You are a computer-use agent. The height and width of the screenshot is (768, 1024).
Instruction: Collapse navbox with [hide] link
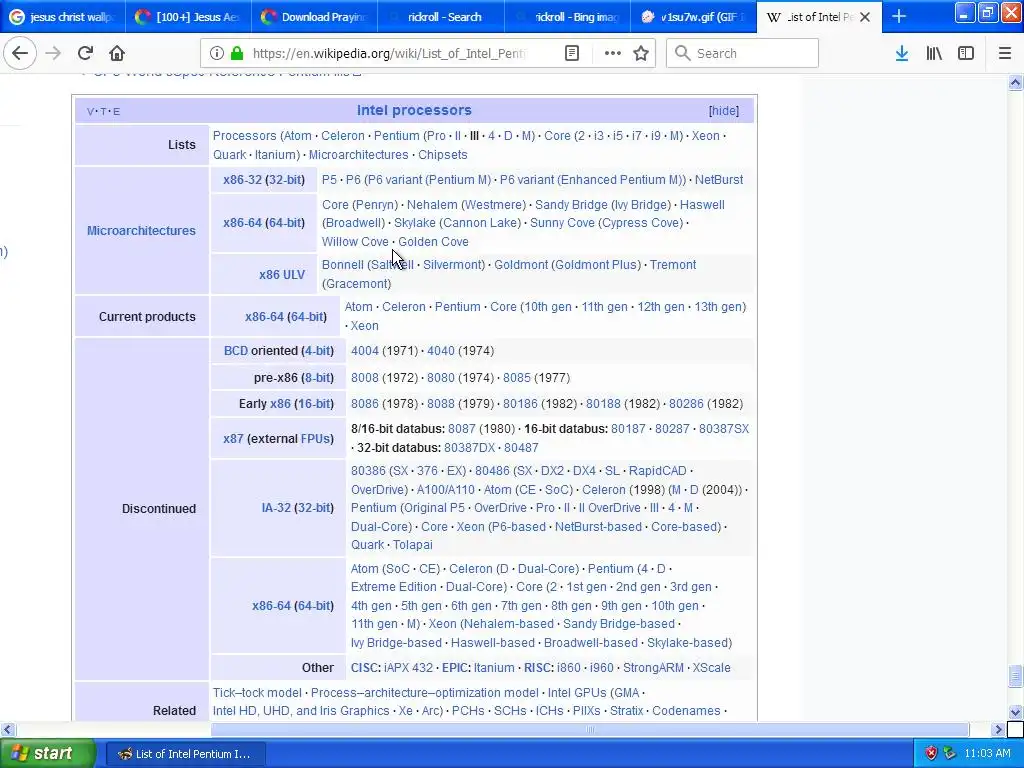click(x=724, y=111)
